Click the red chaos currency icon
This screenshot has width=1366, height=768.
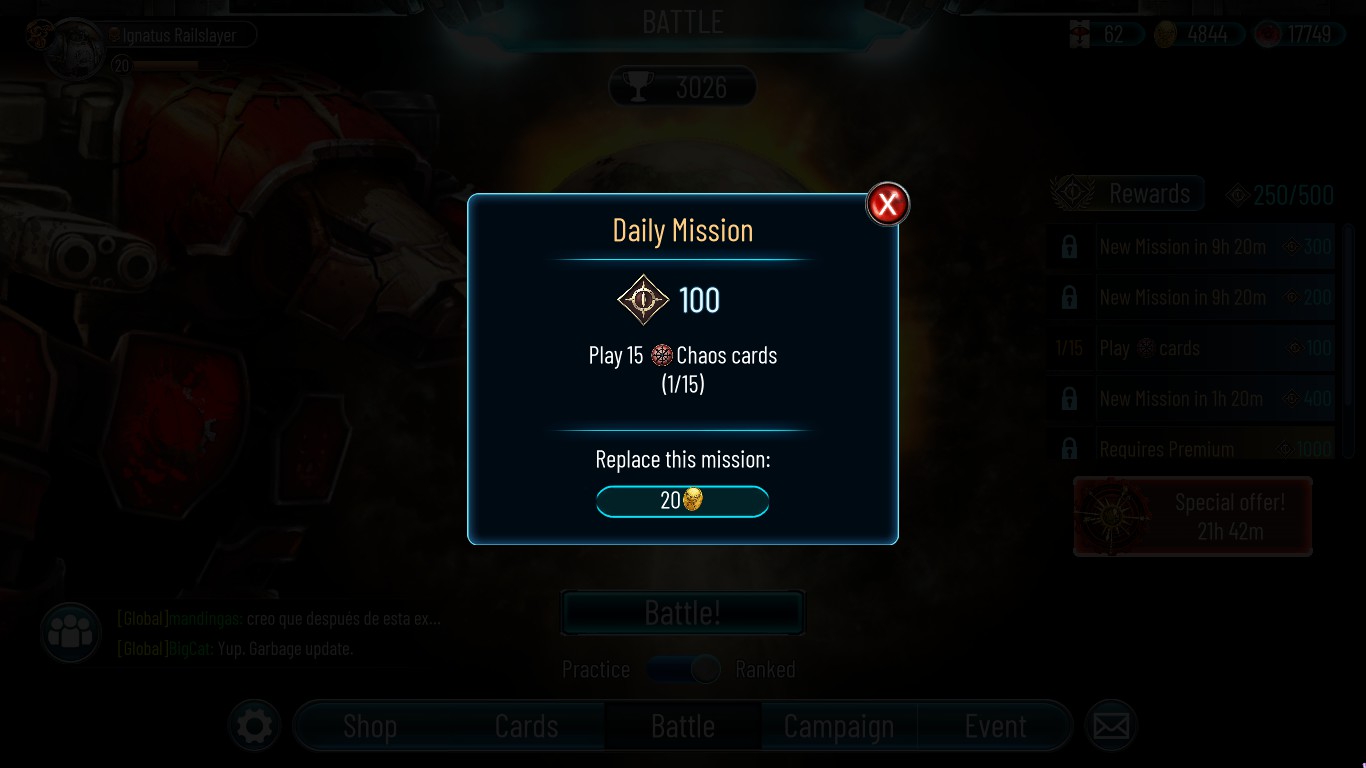[1267, 35]
